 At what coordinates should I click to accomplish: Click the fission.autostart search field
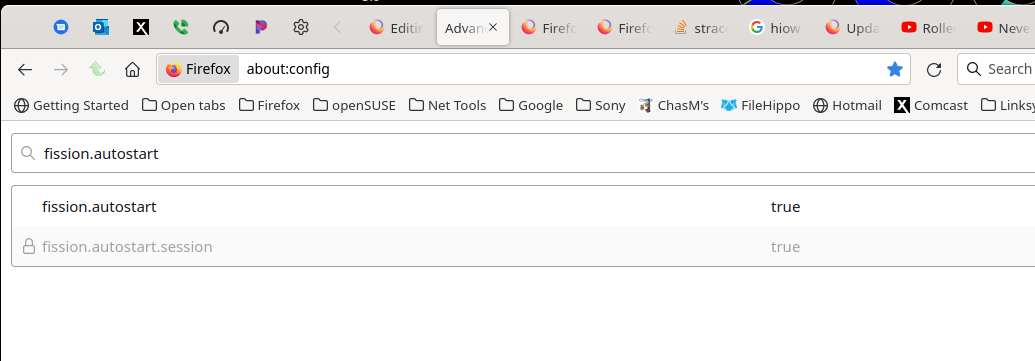click(x=523, y=153)
